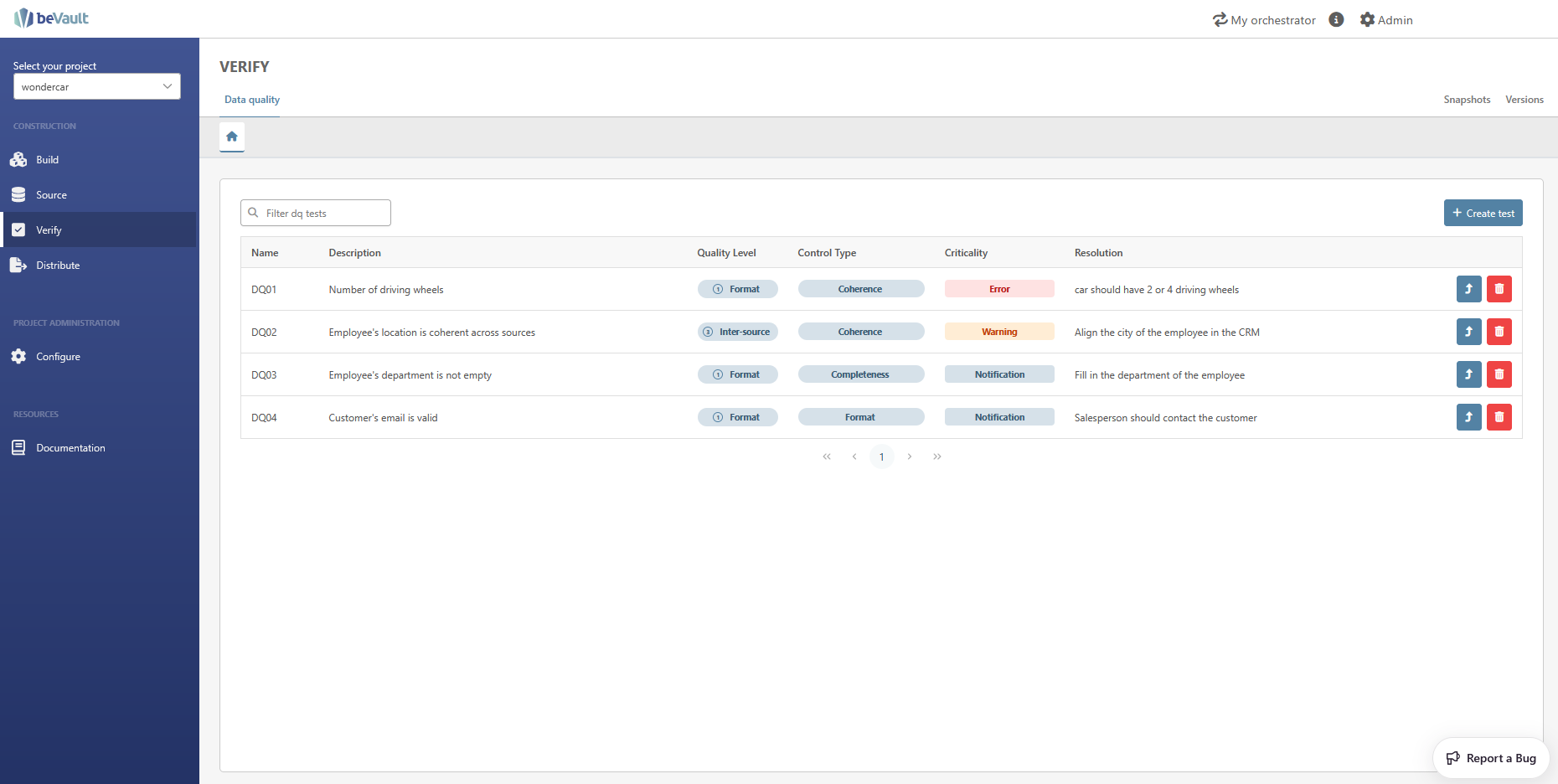
Task: Go to the previous page arrow
Action: point(854,456)
